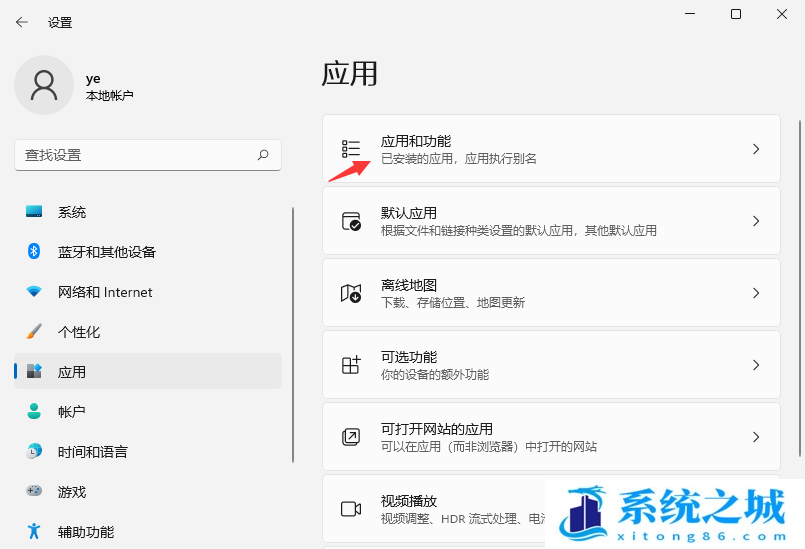The height and width of the screenshot is (549, 805).
Task: Expand 可选功能 chevron
Action: [756, 365]
